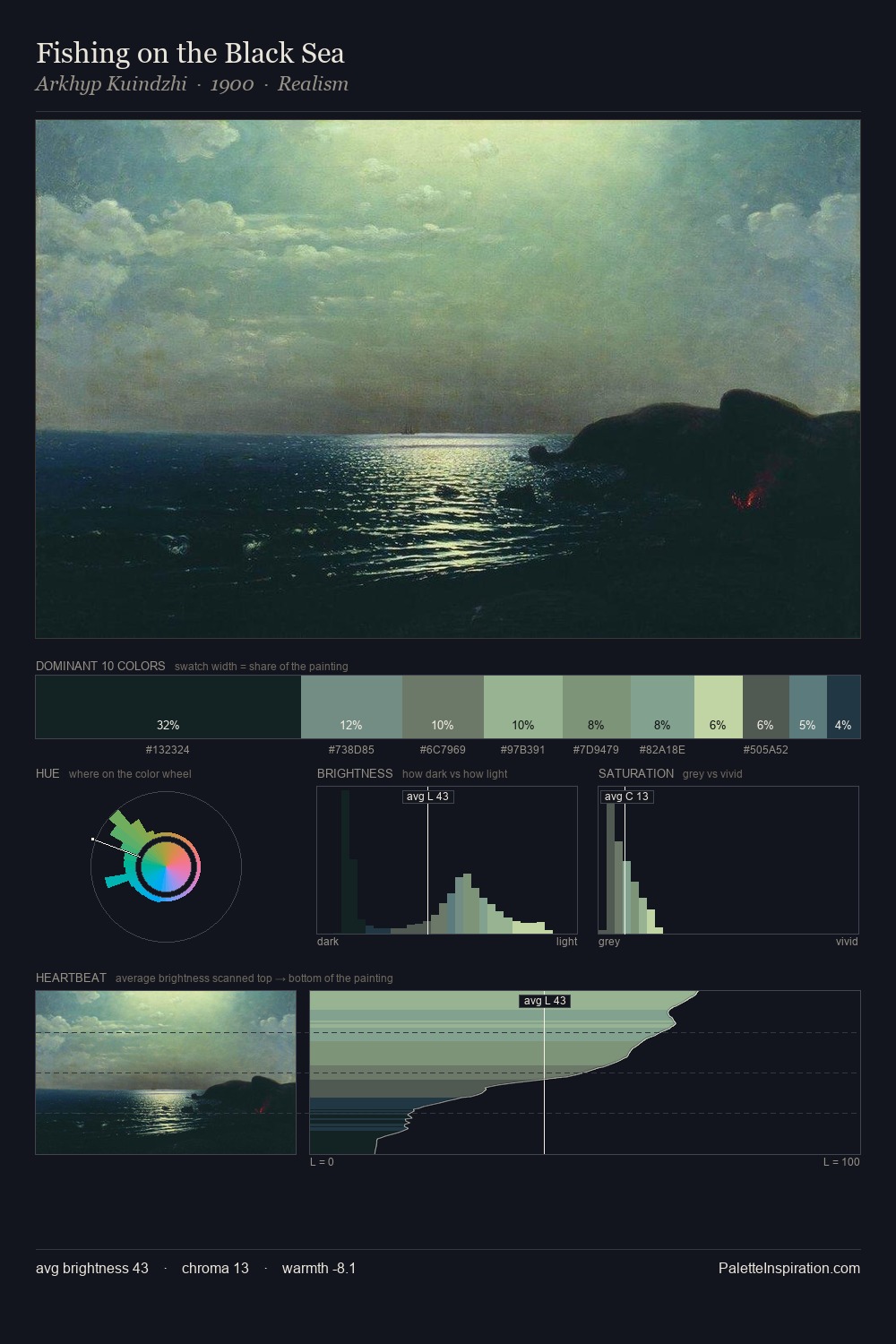The width and height of the screenshot is (896, 1344).
Task: Click the L = 100 axis label
Action: click(x=841, y=1162)
